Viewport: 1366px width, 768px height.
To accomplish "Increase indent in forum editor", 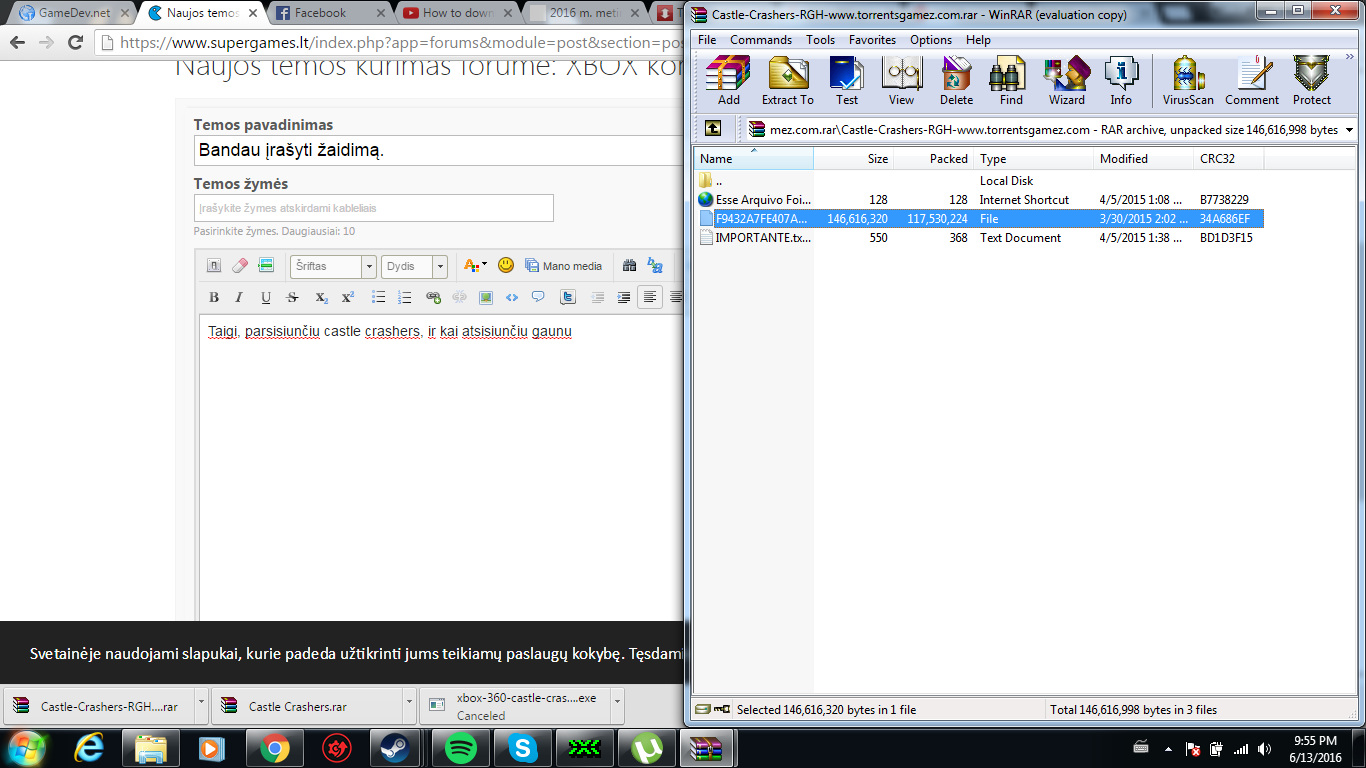I will [x=624, y=297].
